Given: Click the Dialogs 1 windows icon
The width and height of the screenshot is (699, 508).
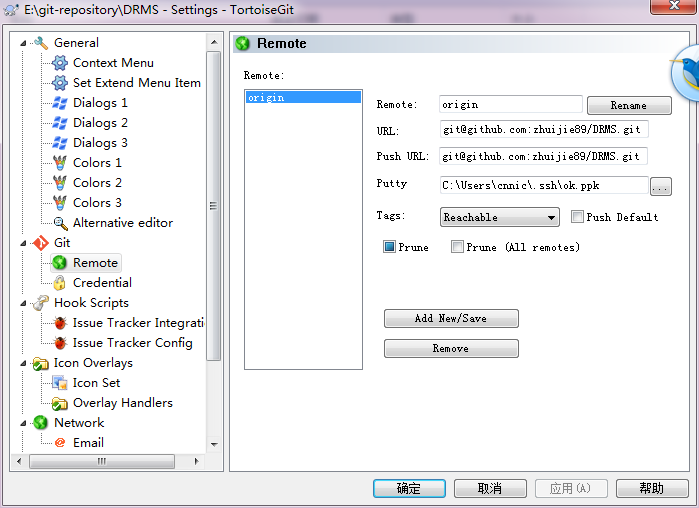Looking at the screenshot, I should (x=60, y=103).
